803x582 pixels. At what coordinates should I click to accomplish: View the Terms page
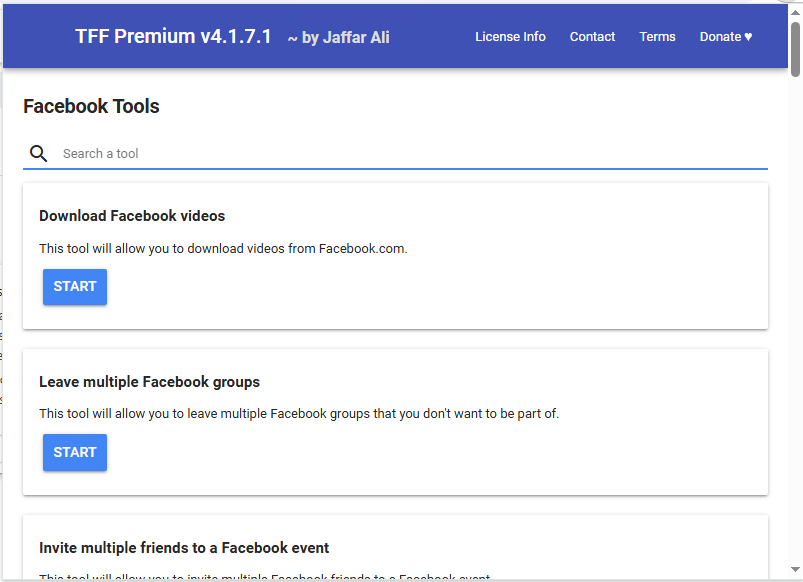657,36
